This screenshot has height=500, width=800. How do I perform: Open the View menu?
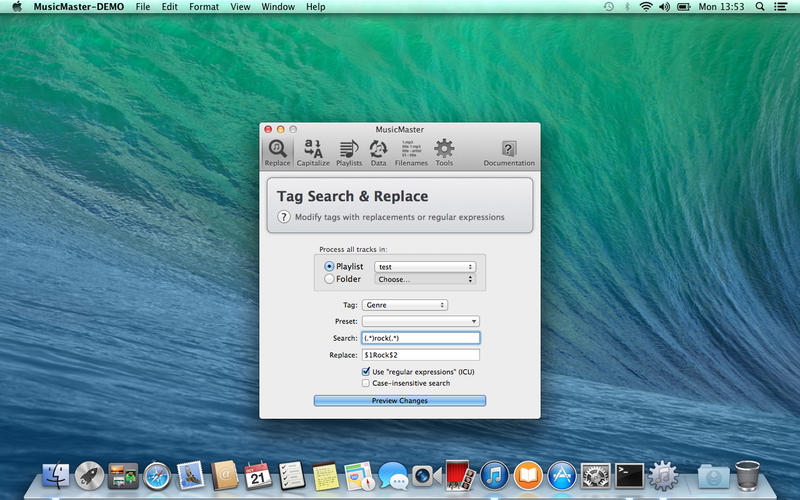[240, 7]
